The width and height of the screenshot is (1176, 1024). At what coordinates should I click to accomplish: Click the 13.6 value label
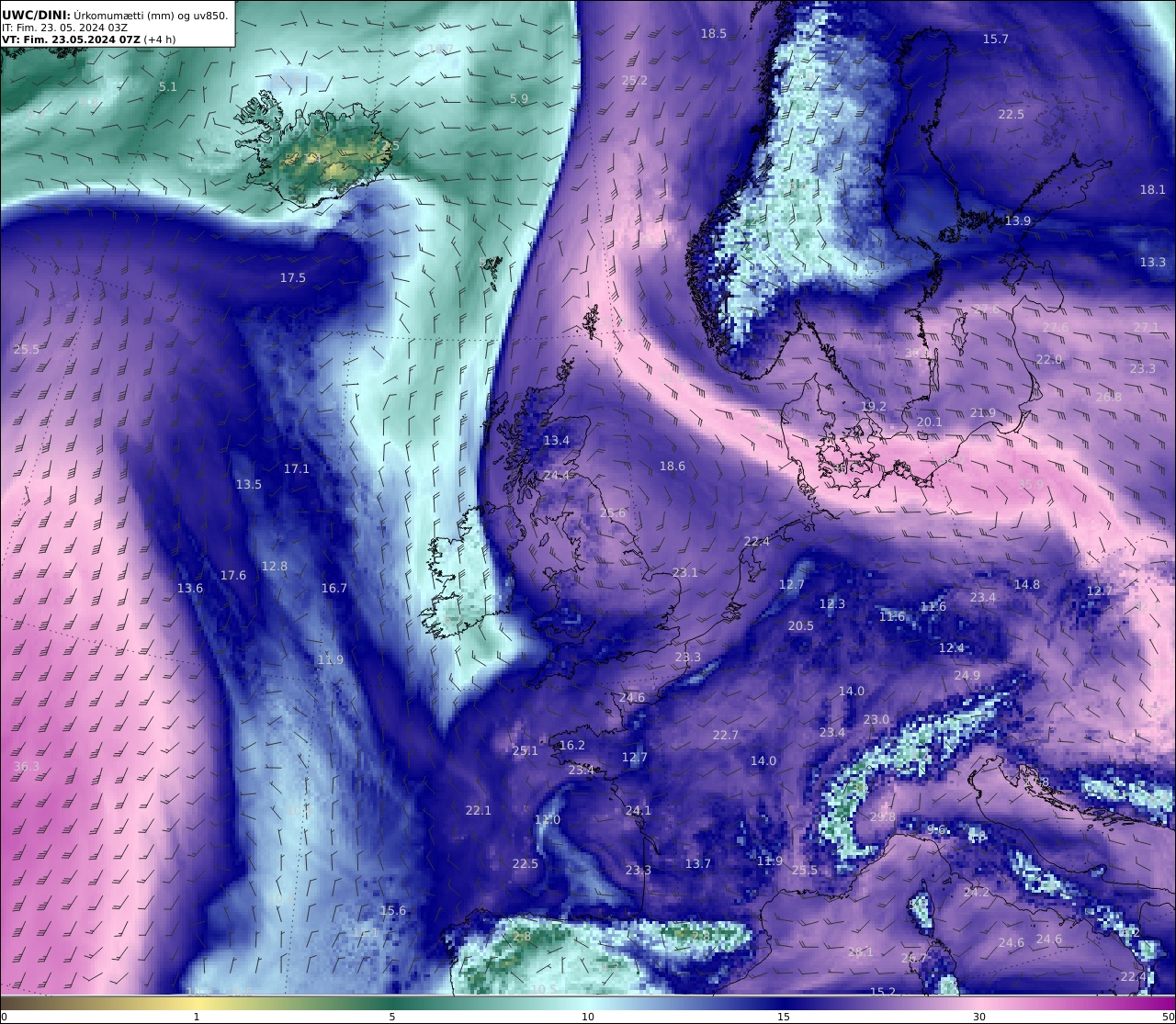pos(190,588)
